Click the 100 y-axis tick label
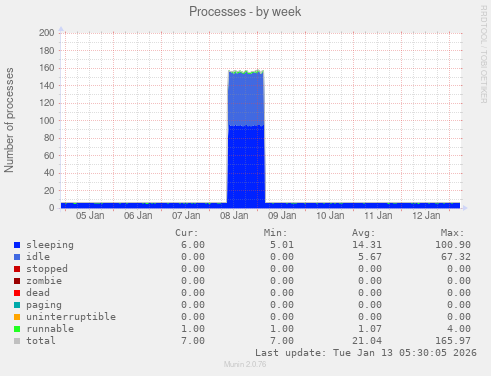491x376 pixels. point(47,120)
